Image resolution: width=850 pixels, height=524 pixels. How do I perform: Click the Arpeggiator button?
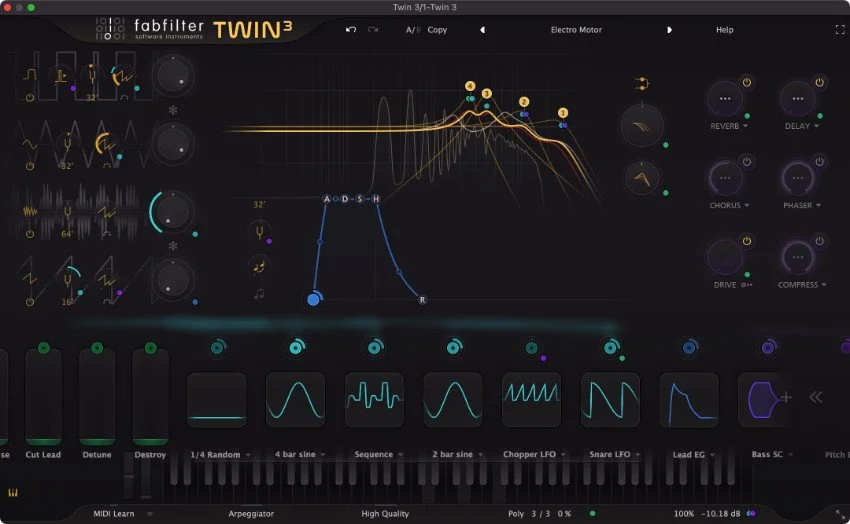pos(251,514)
